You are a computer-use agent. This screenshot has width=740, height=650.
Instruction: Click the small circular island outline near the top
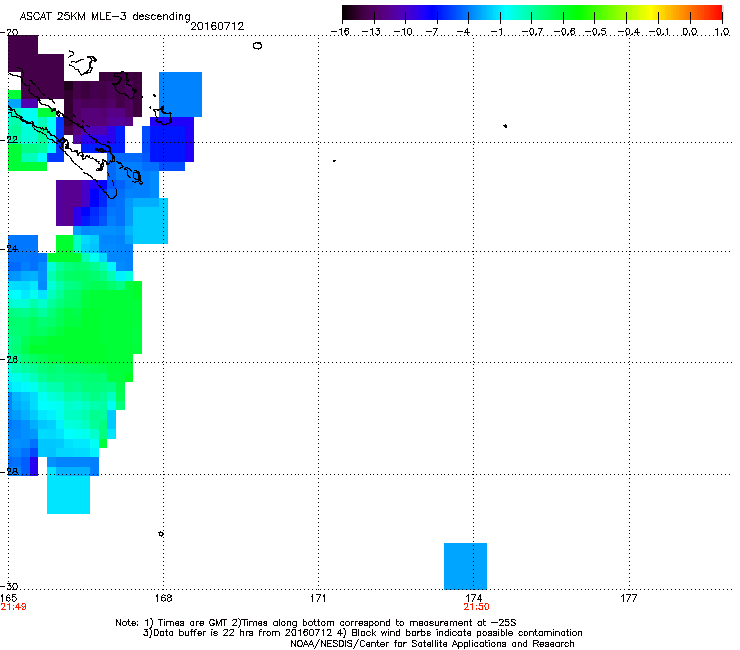coord(257,46)
